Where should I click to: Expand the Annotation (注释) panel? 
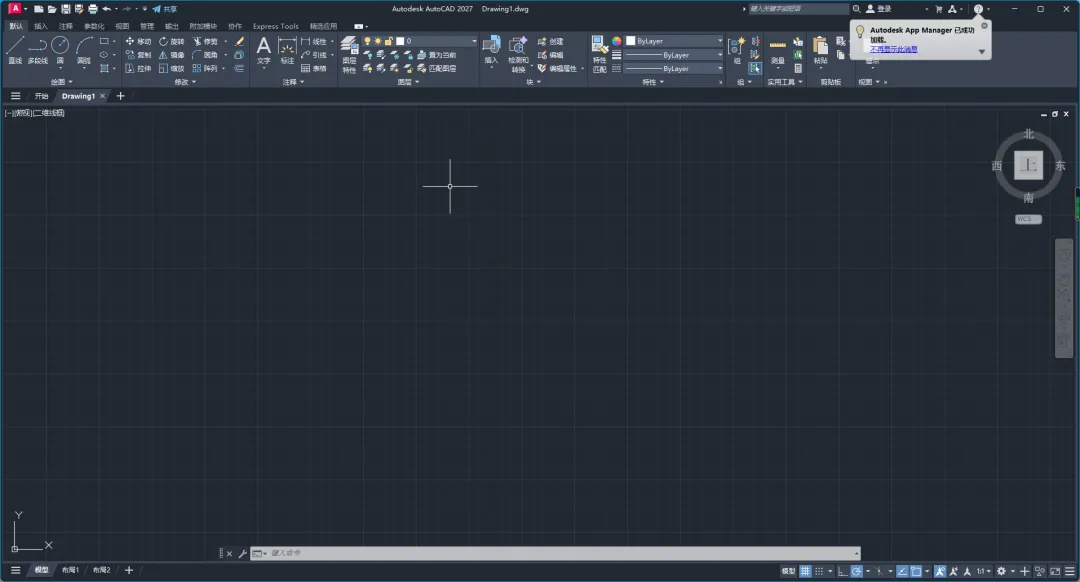pyautogui.click(x=293, y=82)
